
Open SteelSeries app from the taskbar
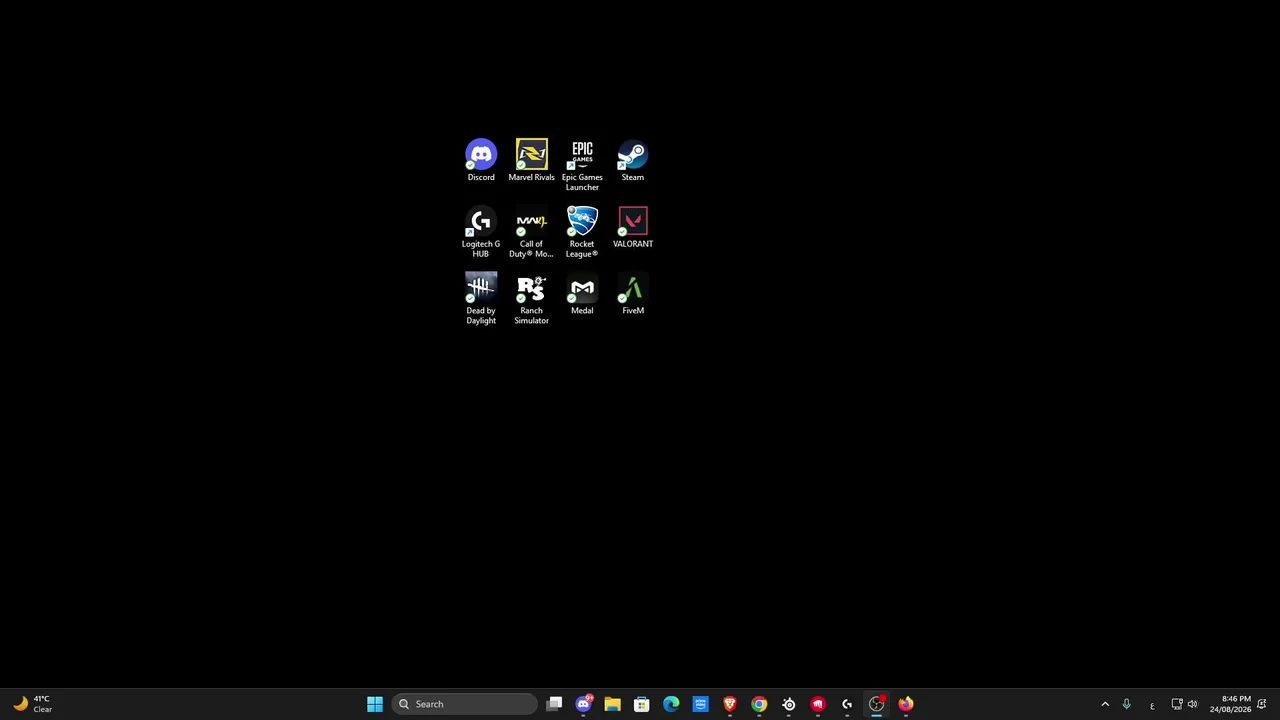pyautogui.click(x=789, y=704)
